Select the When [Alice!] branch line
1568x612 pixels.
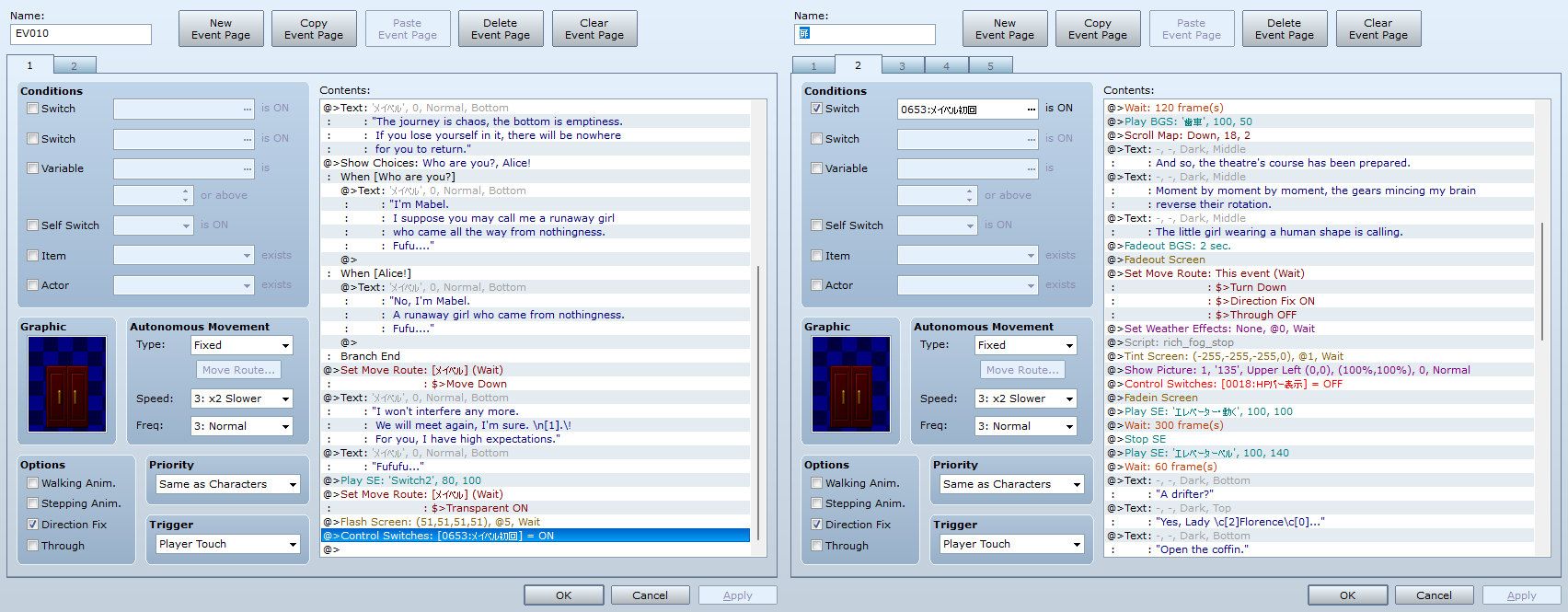536,273
